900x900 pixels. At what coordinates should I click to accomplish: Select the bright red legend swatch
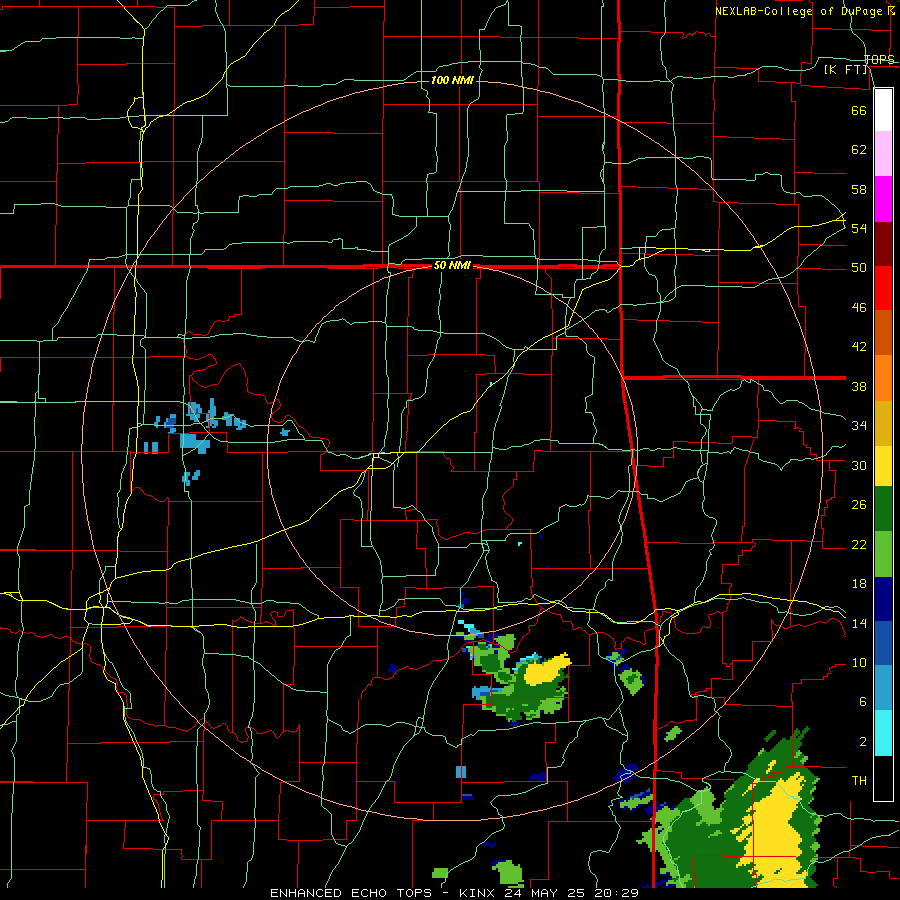coord(883,288)
